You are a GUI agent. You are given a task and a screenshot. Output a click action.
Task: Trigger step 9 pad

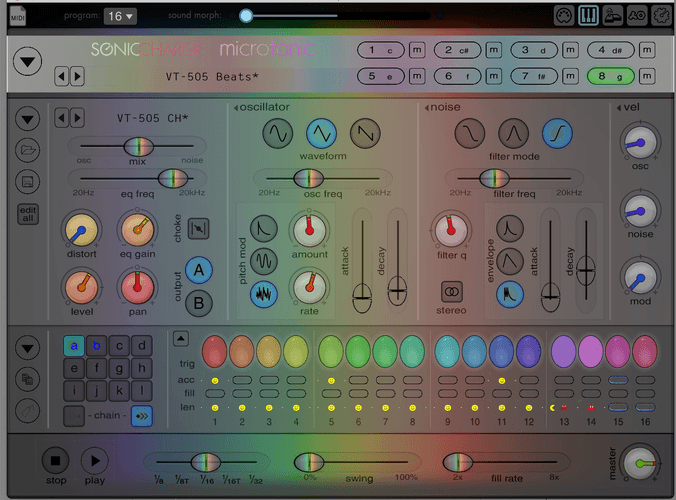click(447, 352)
